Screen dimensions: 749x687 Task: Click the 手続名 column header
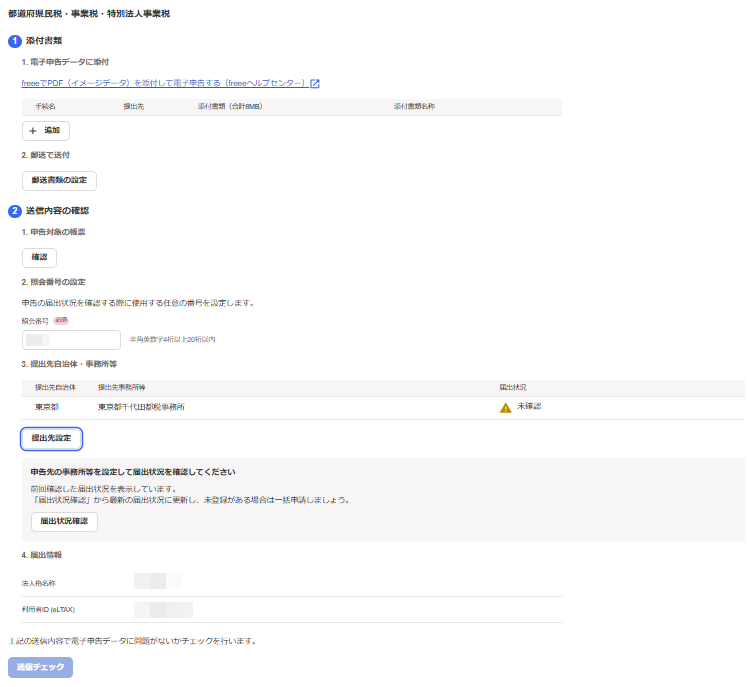point(45,105)
